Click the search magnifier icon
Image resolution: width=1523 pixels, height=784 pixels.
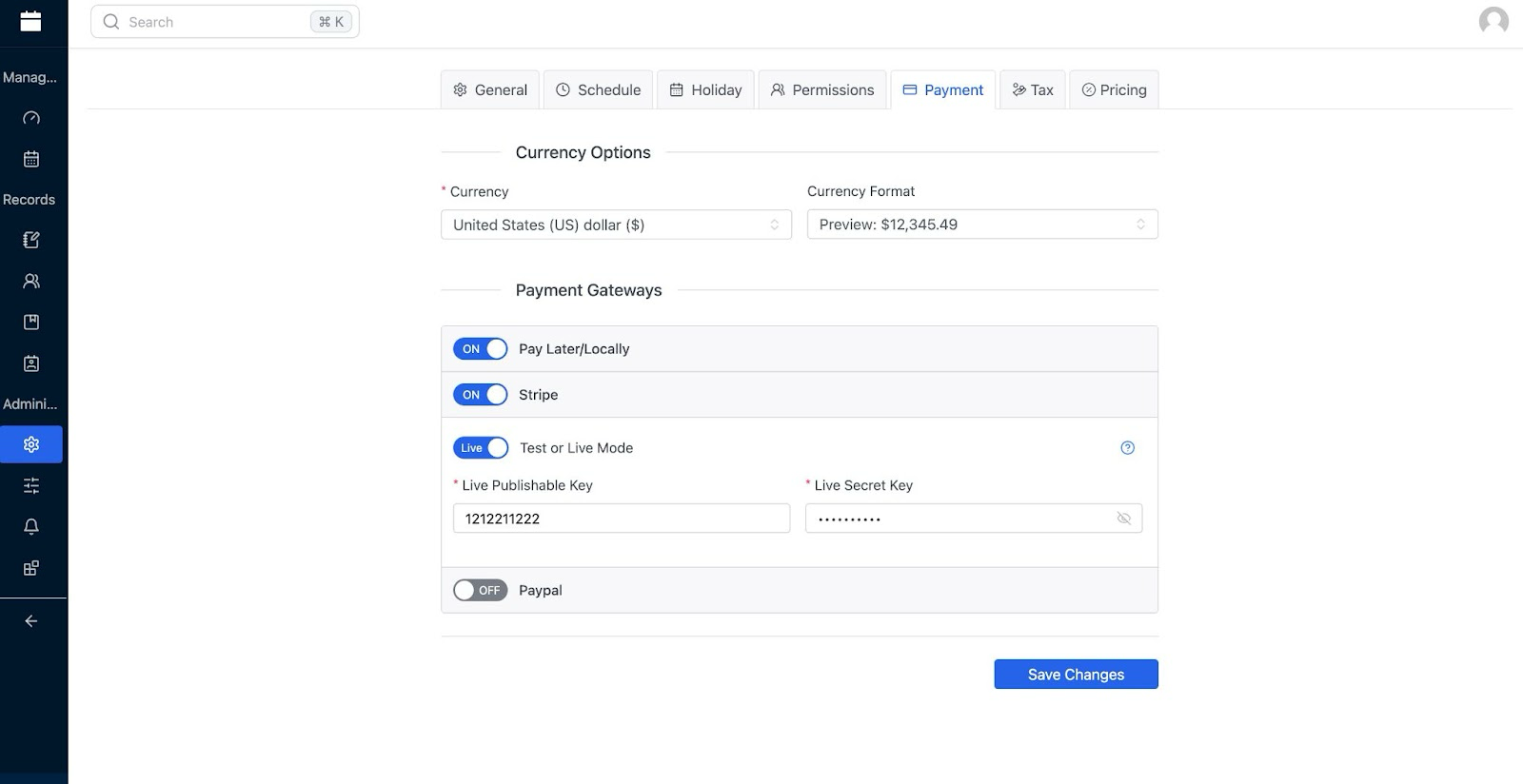pyautogui.click(x=111, y=22)
